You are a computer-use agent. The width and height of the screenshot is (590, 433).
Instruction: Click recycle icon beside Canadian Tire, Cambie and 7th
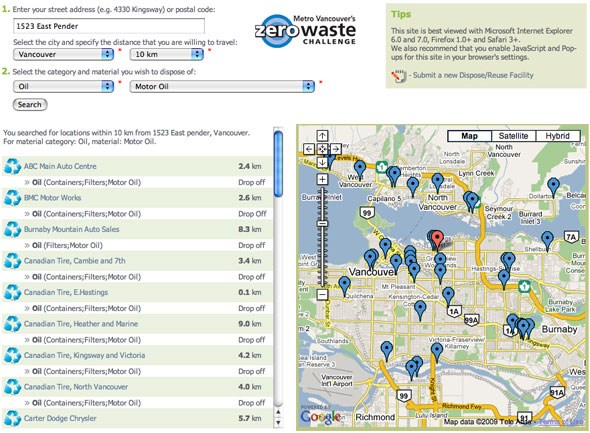[x=12, y=261]
